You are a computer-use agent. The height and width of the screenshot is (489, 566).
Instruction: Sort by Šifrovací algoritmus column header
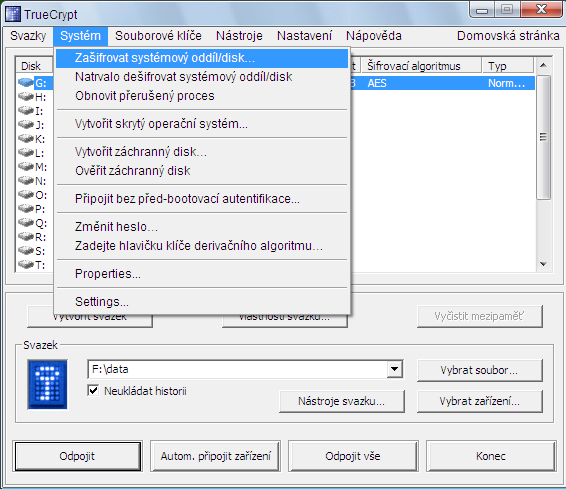[x=421, y=66]
